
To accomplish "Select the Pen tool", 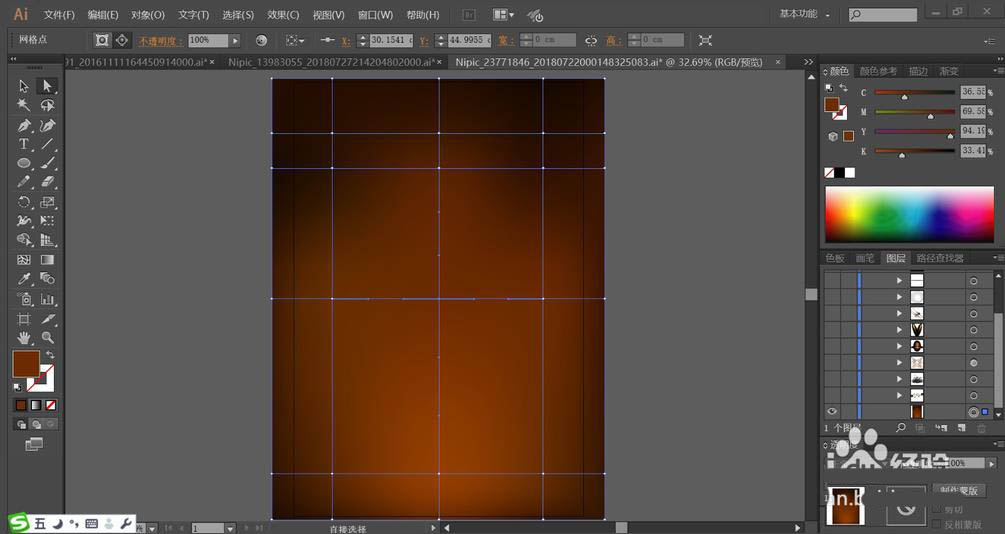I will 24,125.
